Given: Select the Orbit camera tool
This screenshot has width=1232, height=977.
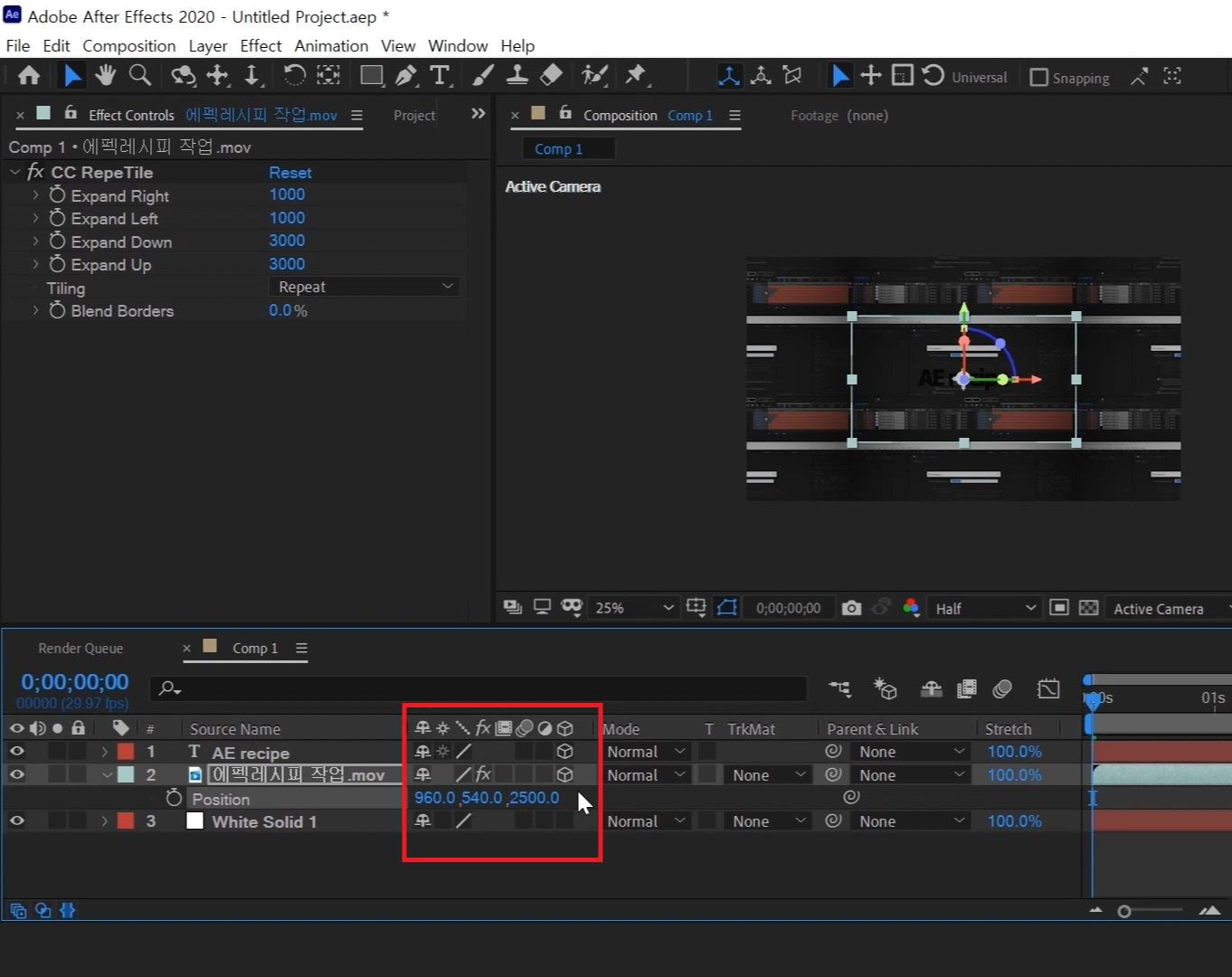Looking at the screenshot, I should click(184, 76).
